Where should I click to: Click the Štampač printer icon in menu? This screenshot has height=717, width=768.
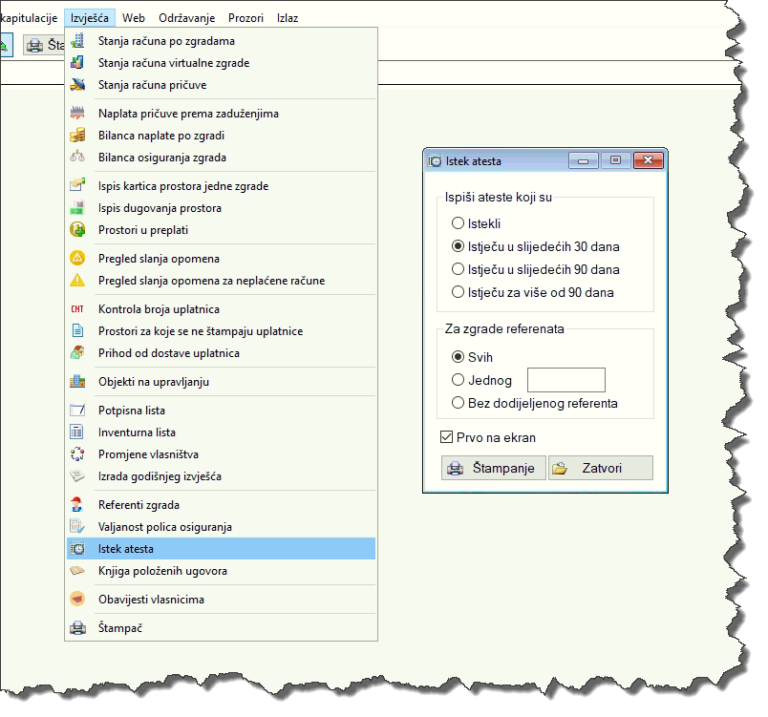pos(77,627)
